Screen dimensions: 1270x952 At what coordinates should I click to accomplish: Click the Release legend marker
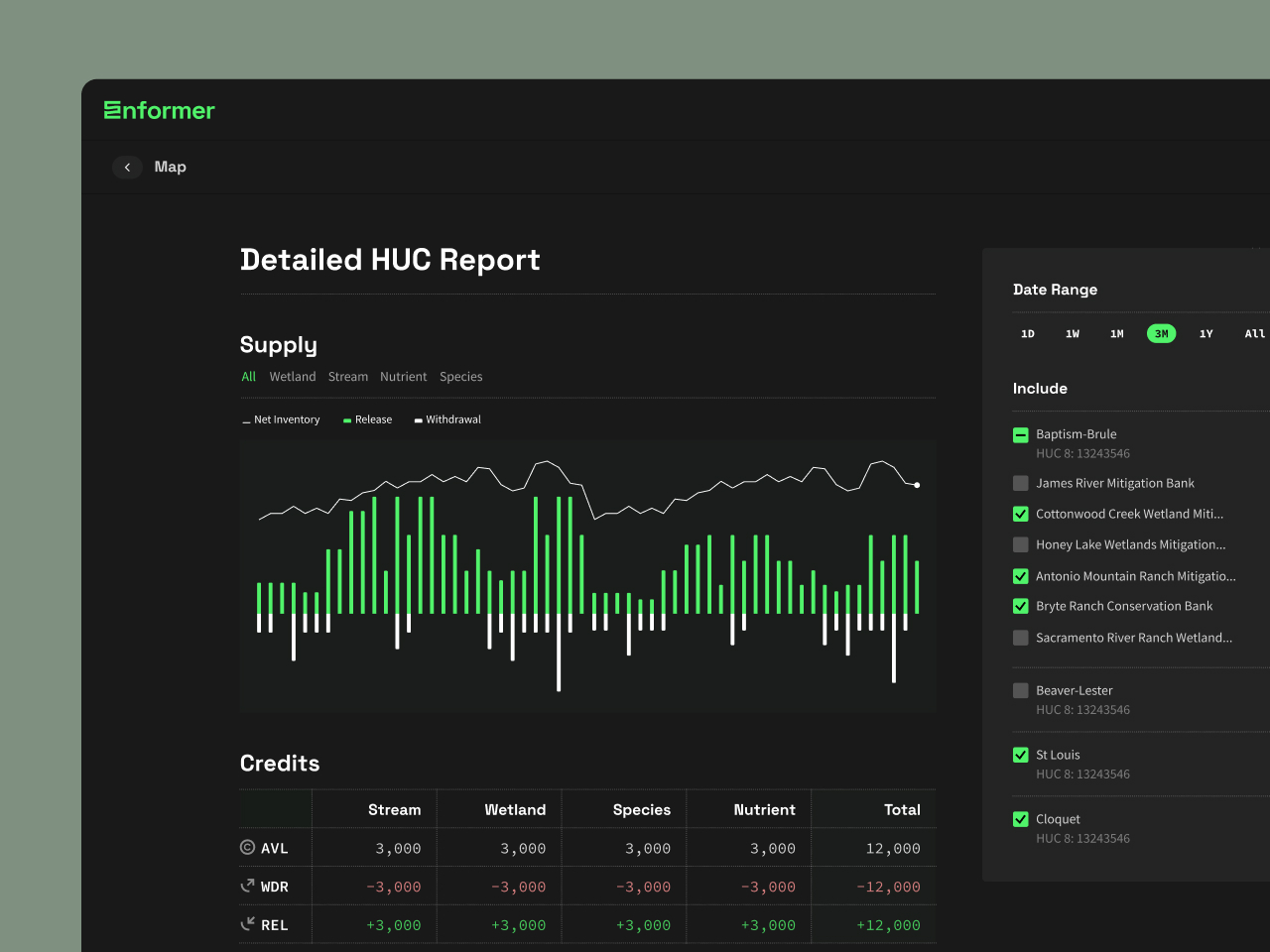coord(347,420)
